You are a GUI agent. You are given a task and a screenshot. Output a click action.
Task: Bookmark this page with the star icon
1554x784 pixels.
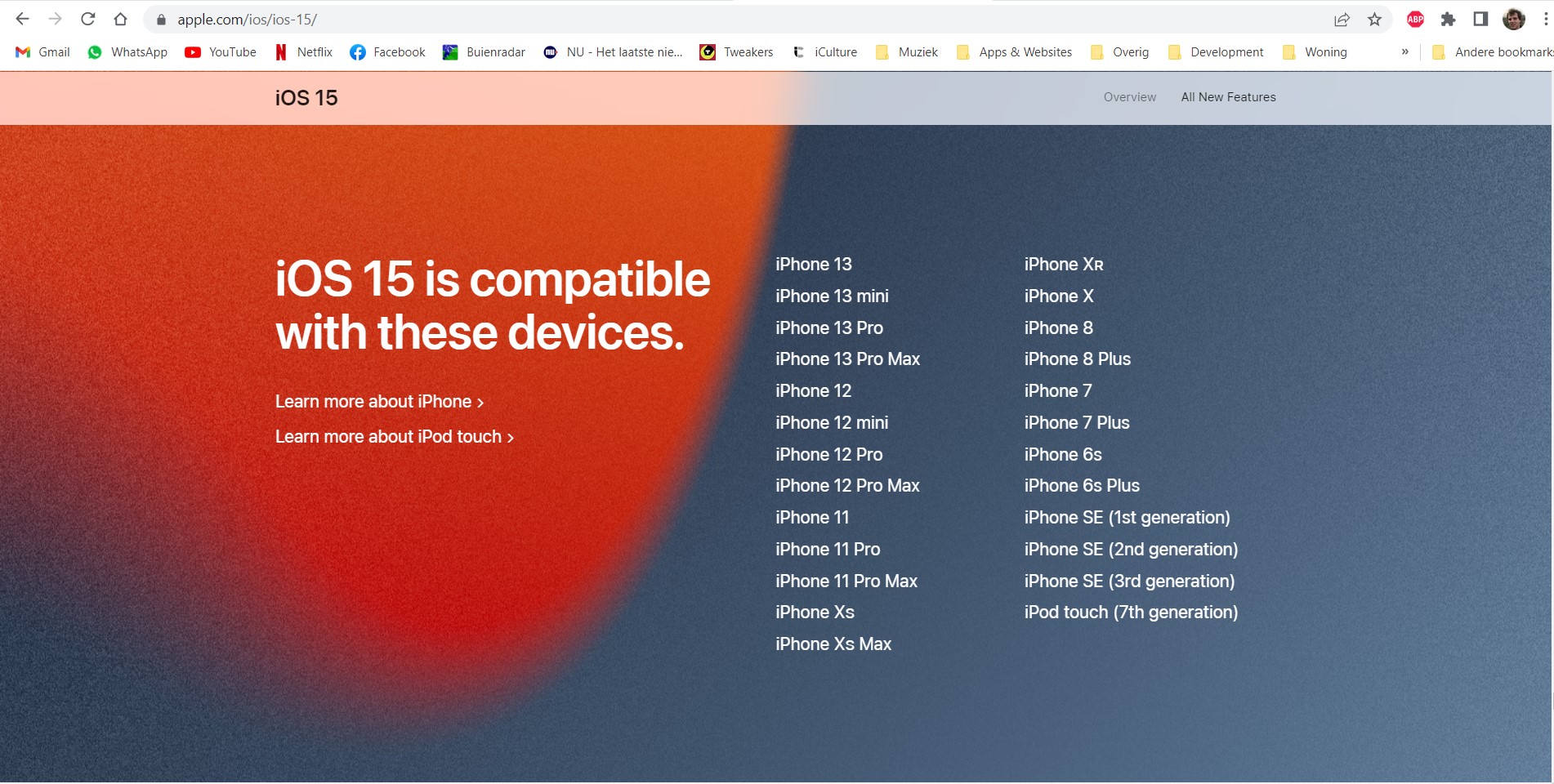pos(1375,20)
